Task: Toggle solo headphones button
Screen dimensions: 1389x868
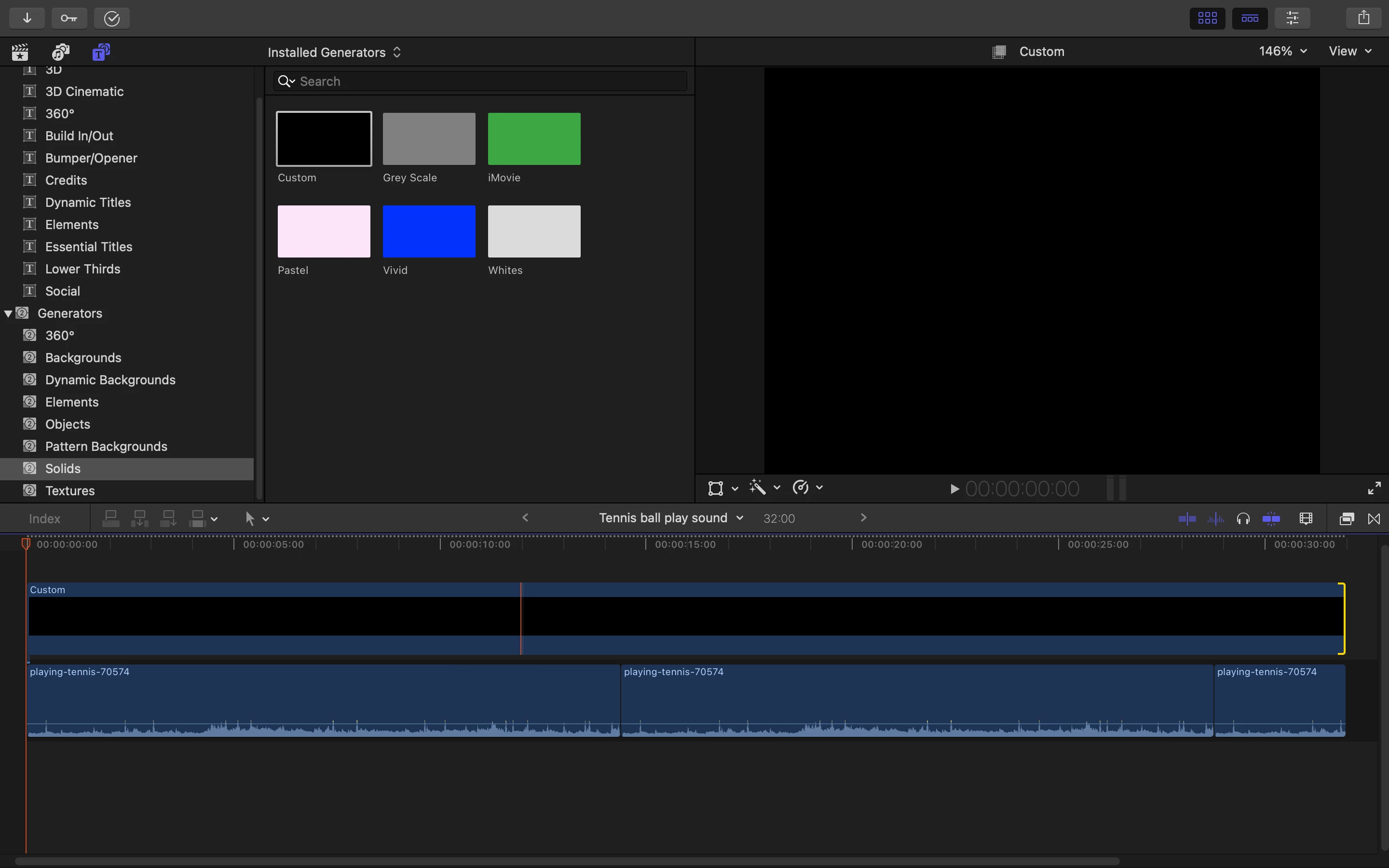Action: pyautogui.click(x=1243, y=519)
